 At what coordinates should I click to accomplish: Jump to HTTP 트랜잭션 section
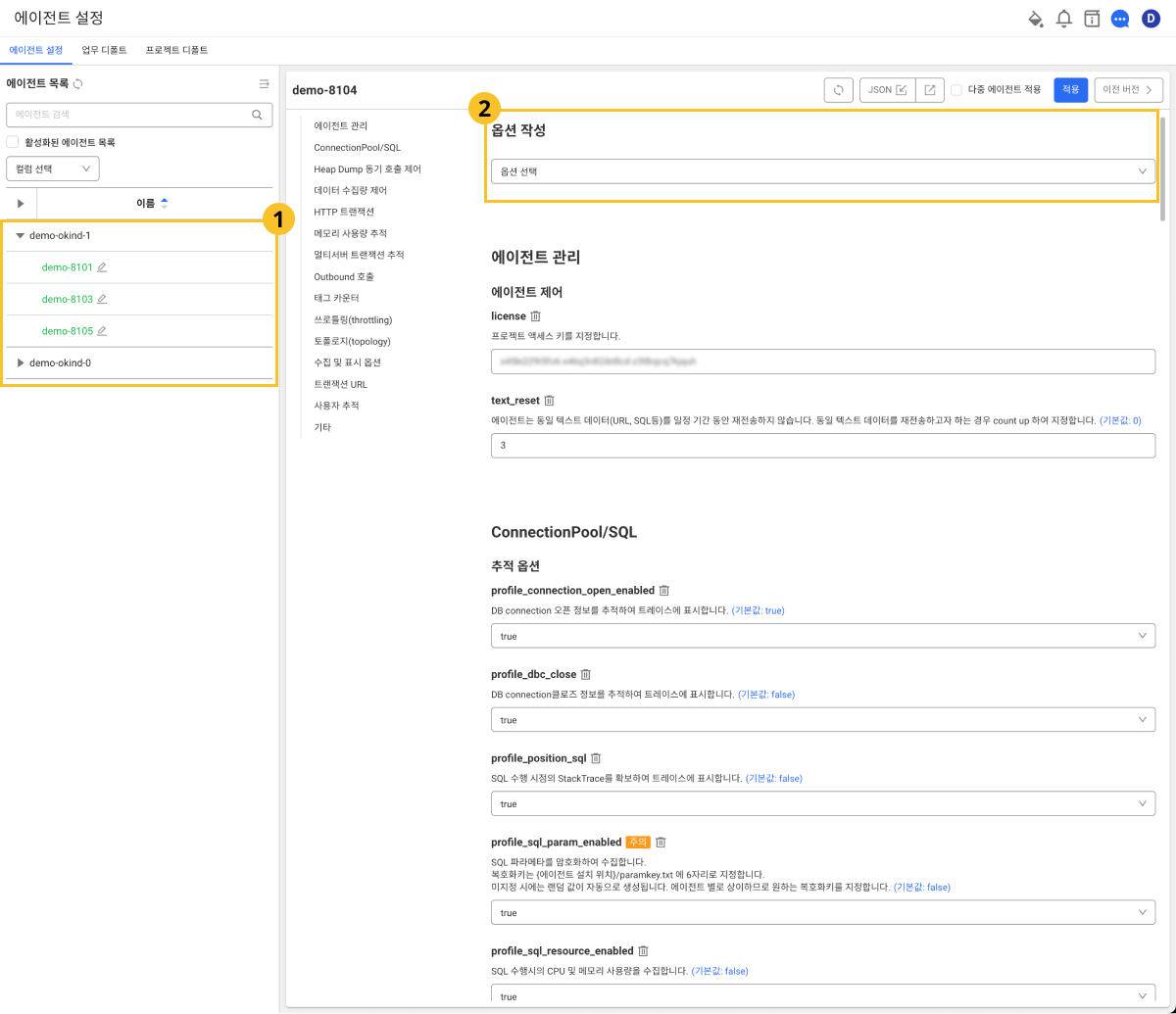(x=343, y=212)
